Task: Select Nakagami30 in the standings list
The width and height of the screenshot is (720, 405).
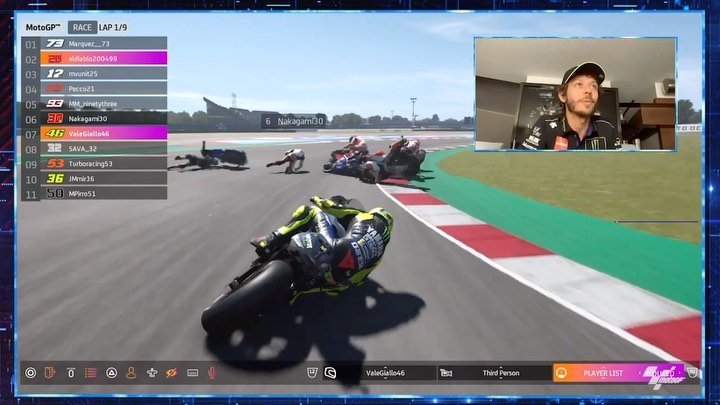Action: pos(94,118)
